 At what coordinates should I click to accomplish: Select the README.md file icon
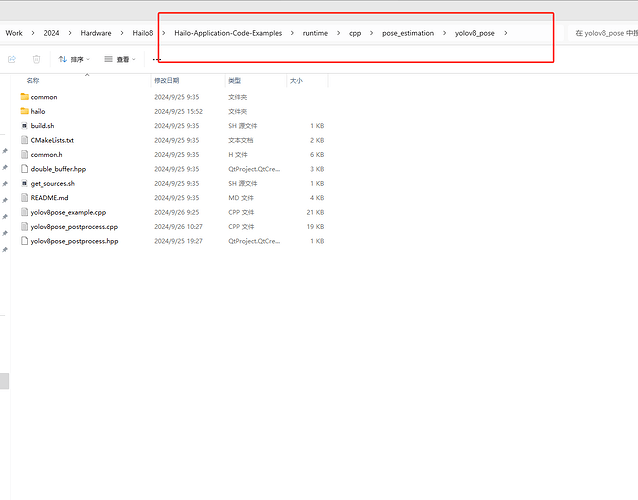pos(24,198)
